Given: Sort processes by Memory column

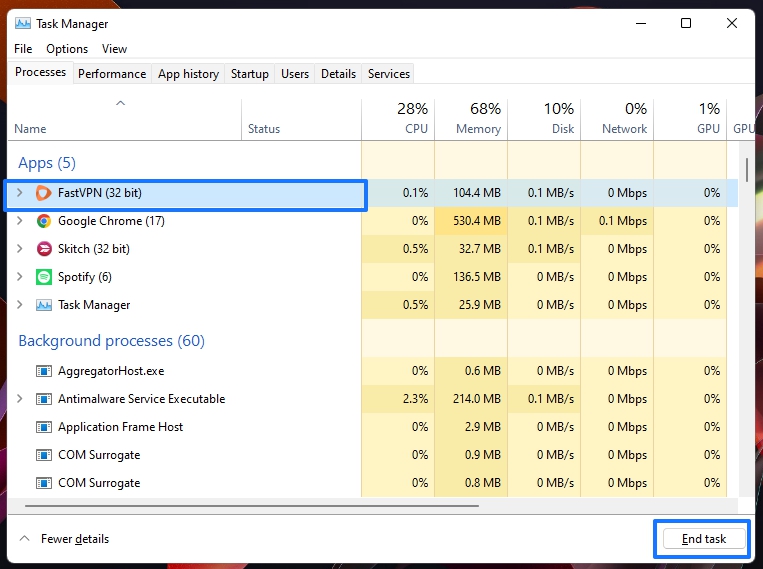Looking at the screenshot, I should tap(471, 120).
